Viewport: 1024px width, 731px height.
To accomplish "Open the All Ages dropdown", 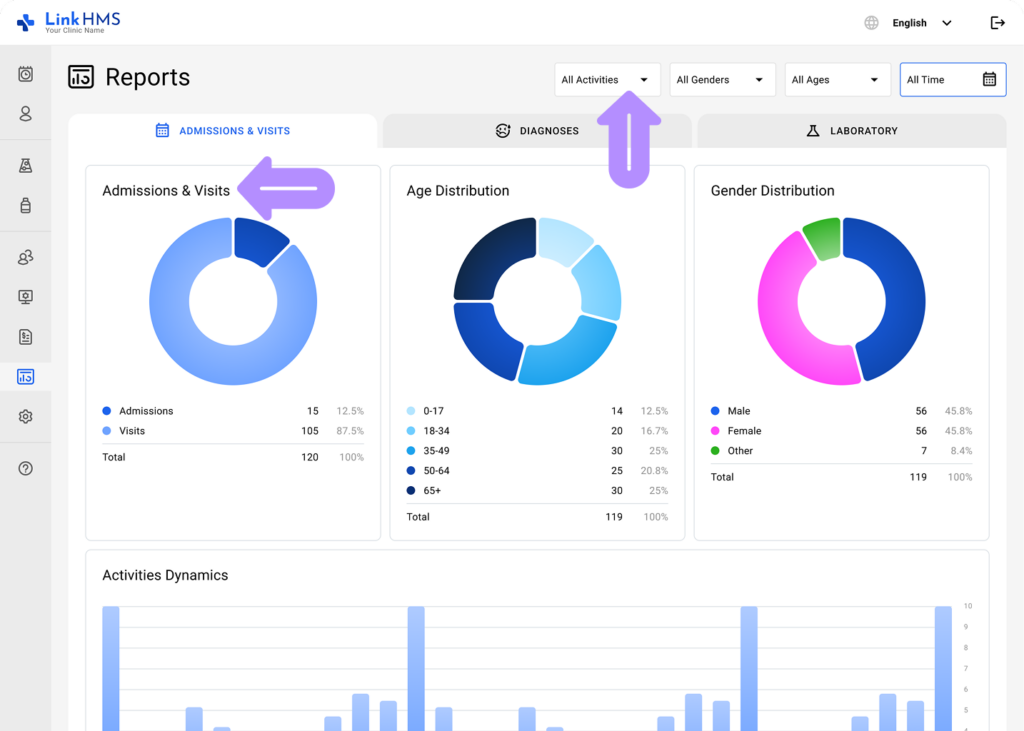I will click(x=837, y=79).
